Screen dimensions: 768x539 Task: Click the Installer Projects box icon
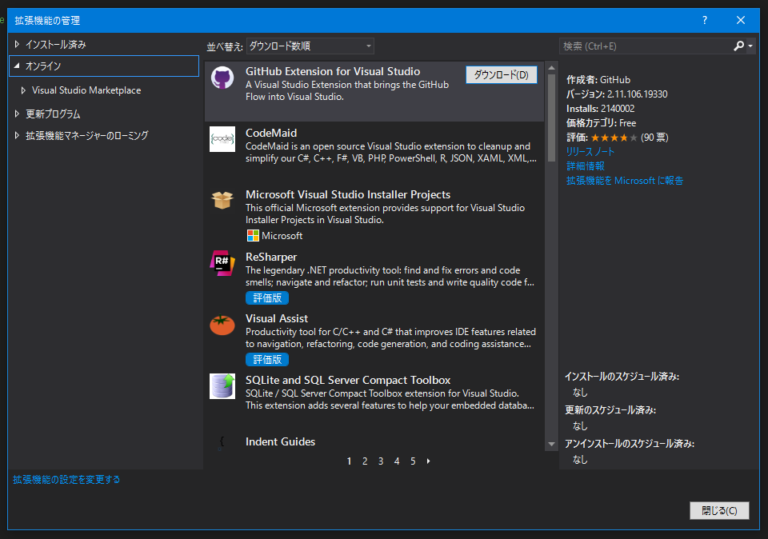click(222, 201)
